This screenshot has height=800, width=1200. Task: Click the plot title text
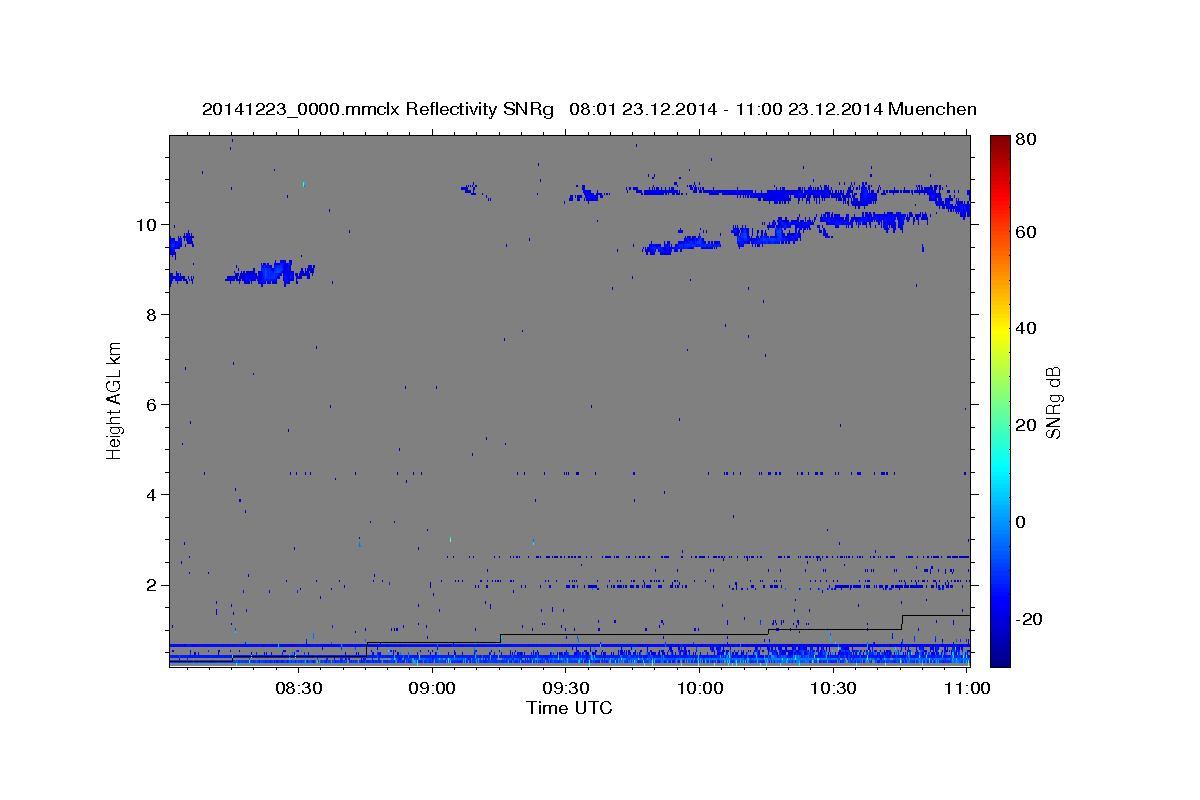(x=589, y=109)
